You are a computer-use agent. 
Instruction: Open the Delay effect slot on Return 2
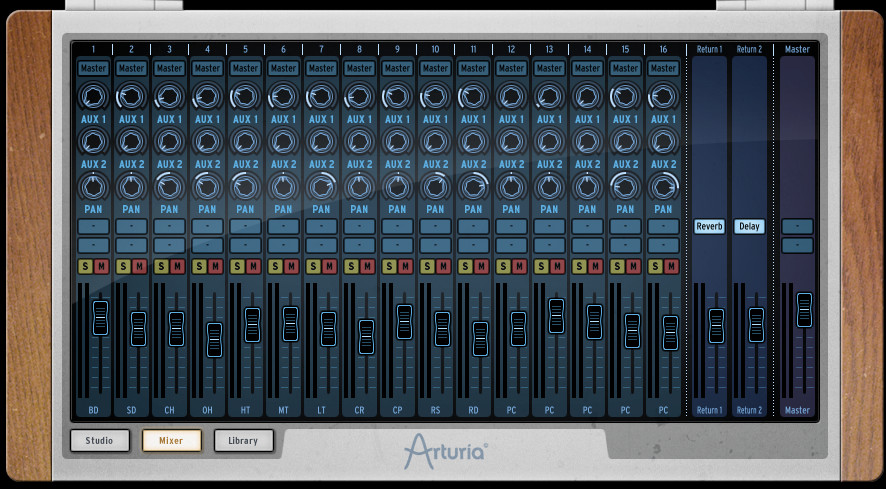tap(749, 227)
